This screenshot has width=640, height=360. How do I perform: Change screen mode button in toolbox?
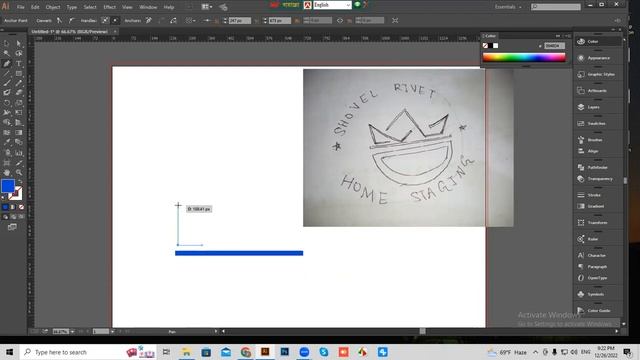tap(12, 227)
